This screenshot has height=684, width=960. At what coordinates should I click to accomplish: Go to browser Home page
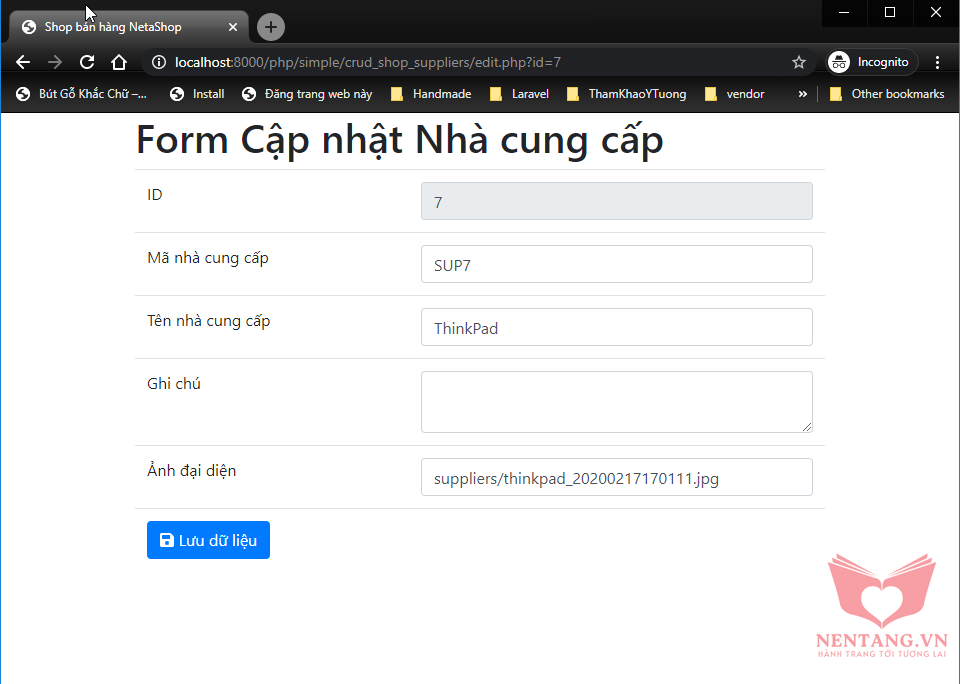click(x=118, y=62)
